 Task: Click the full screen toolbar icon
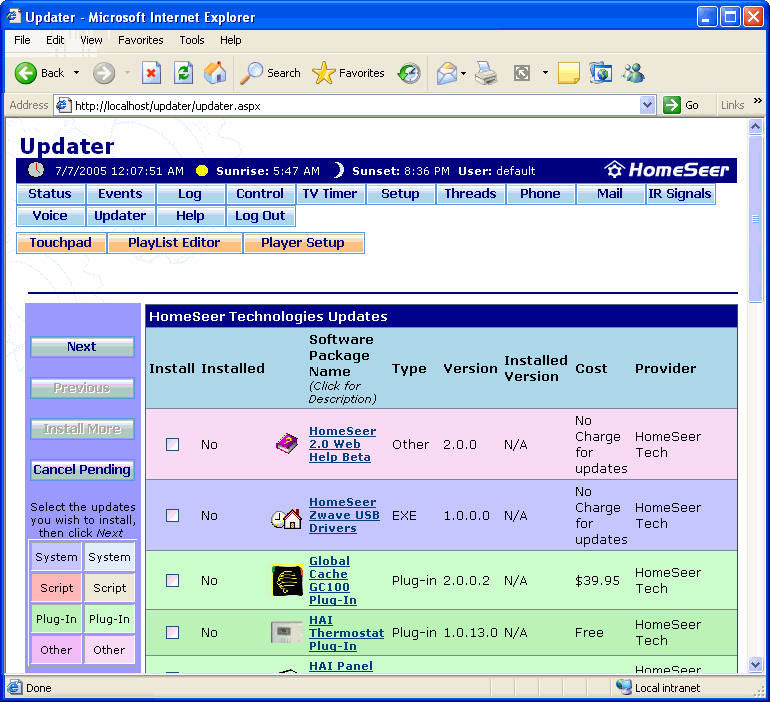pos(522,73)
